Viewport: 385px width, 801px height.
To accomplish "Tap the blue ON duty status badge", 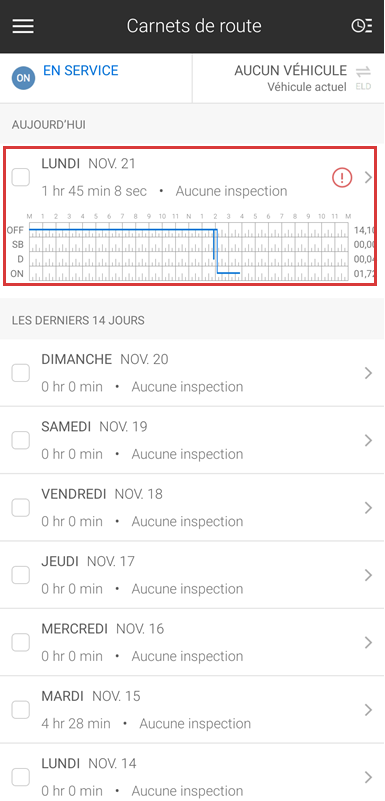I will coord(23,78).
